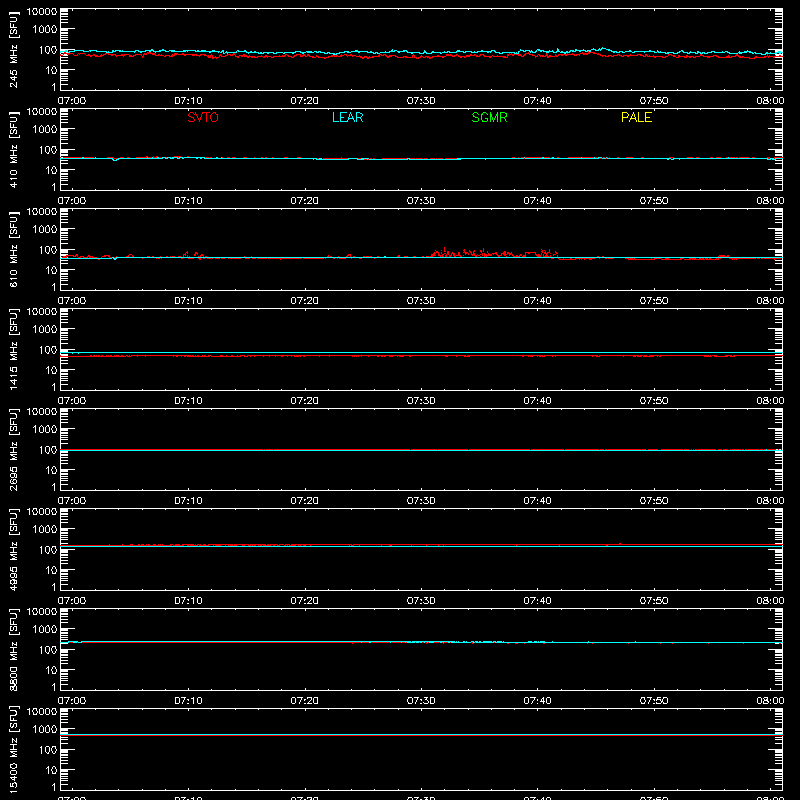The width and height of the screenshot is (800, 800).
Task: Click the 10 y-axis value on the 1415 MHz plot
Action: (51, 370)
